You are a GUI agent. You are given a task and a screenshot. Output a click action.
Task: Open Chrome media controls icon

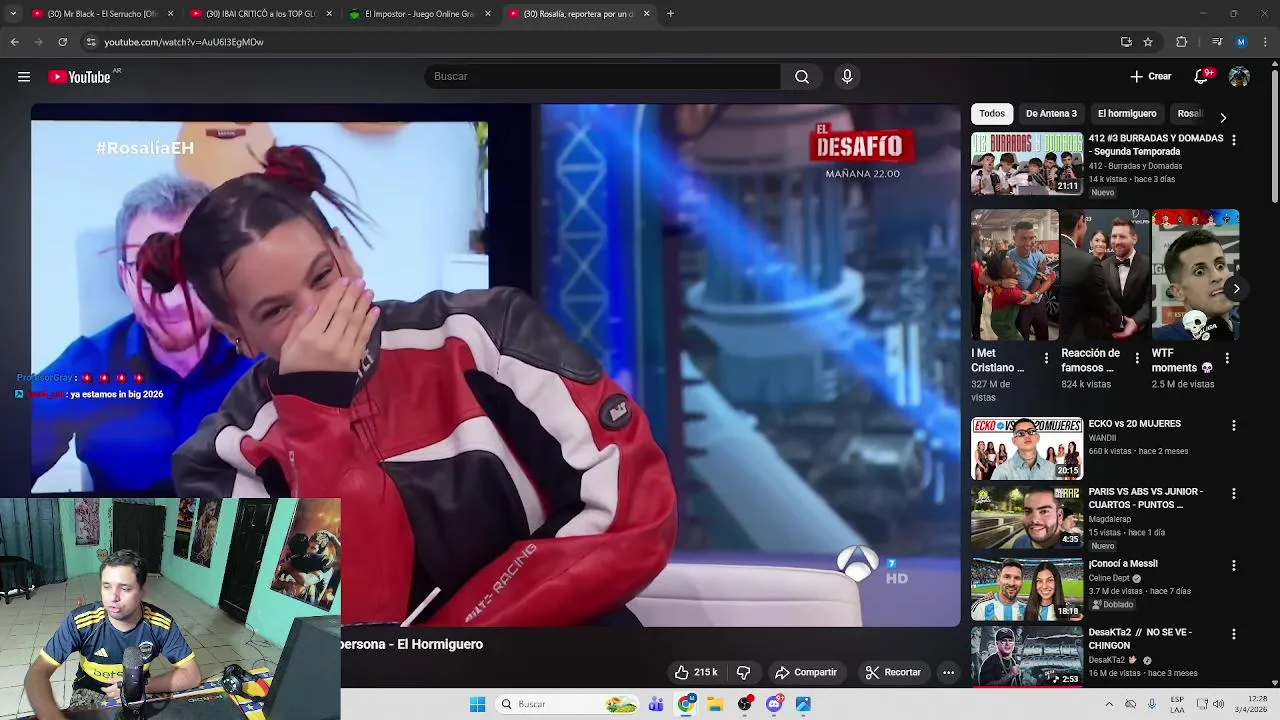pyautogui.click(x=1217, y=42)
